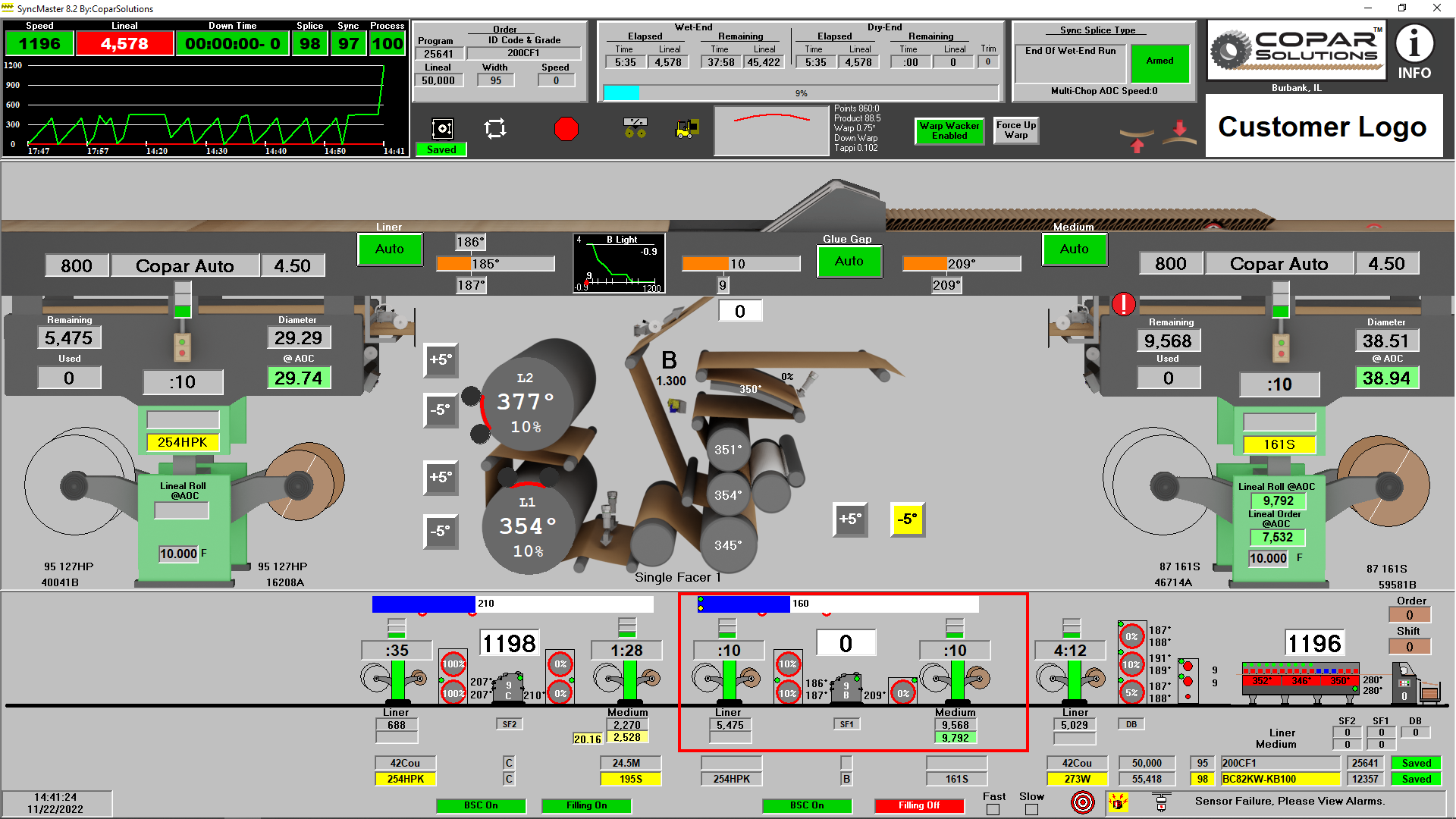Click the SF2 single facer machine icon
This screenshot has height=819, width=1456.
508,686
